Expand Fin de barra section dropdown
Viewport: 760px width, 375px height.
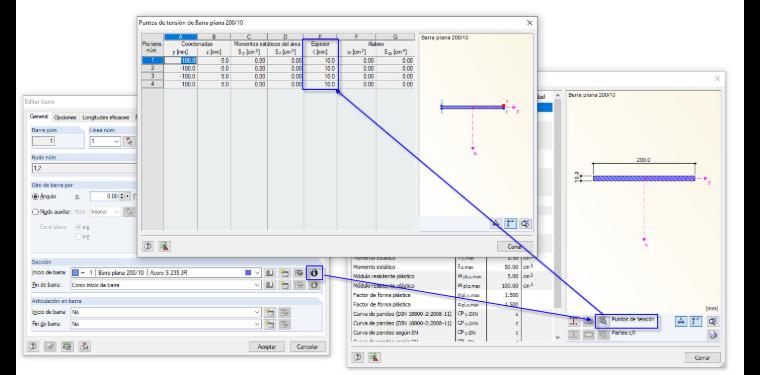click(257, 285)
